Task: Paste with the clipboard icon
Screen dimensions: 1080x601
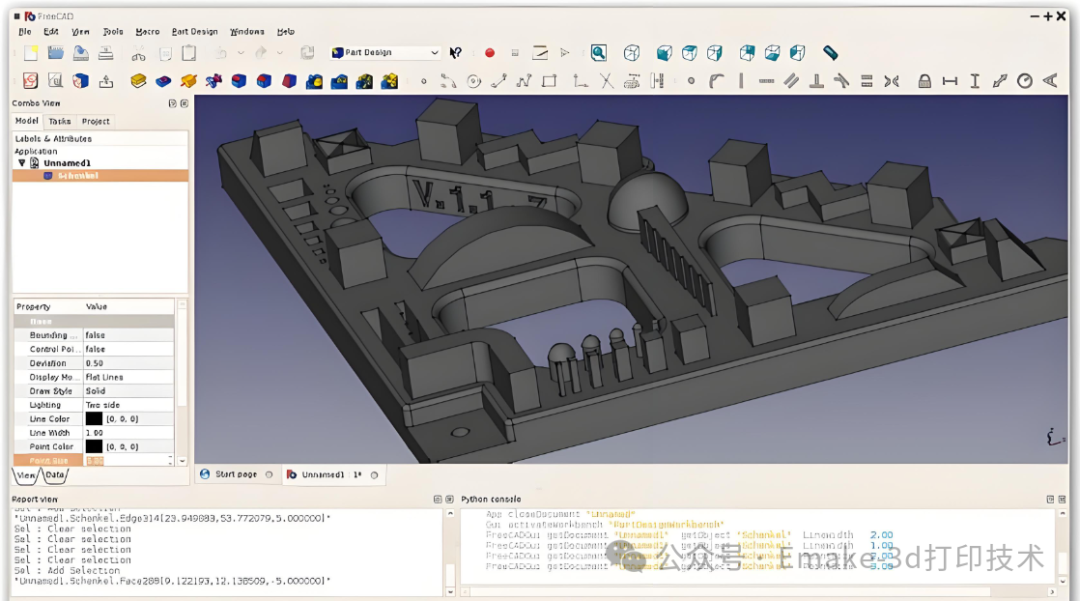Action: point(189,53)
